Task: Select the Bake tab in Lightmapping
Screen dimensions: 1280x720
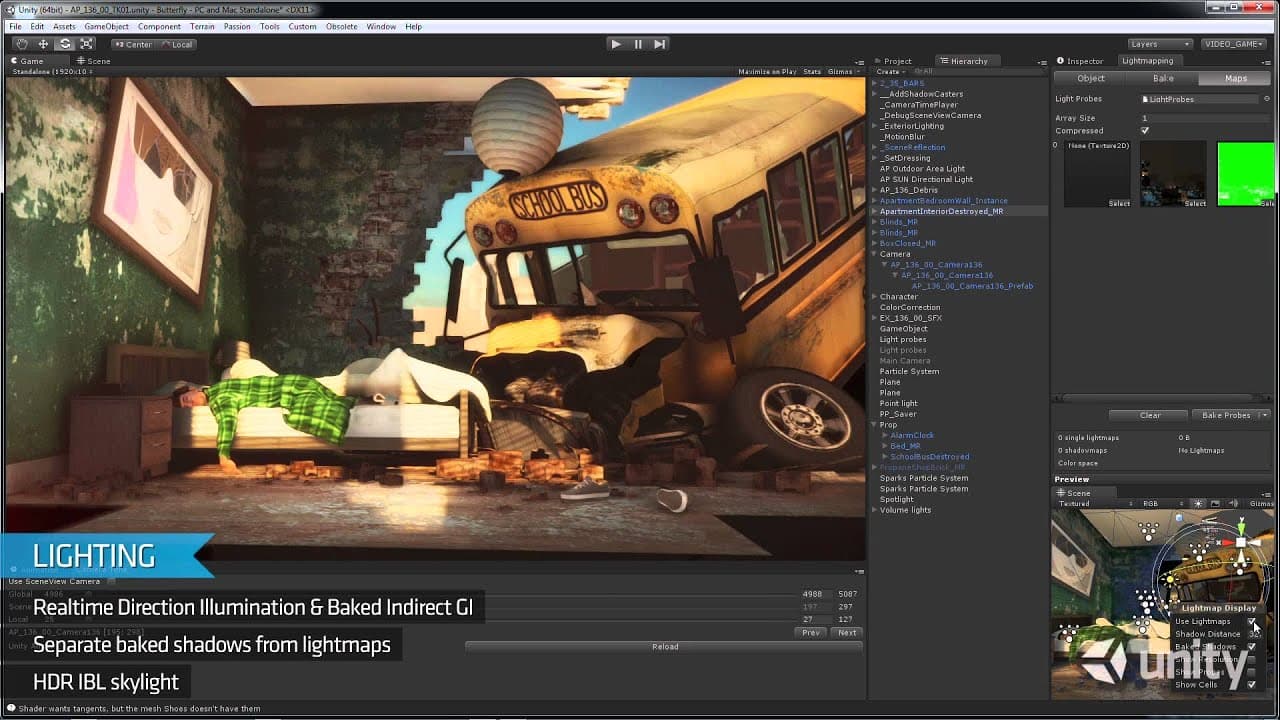Action: pyautogui.click(x=1163, y=78)
